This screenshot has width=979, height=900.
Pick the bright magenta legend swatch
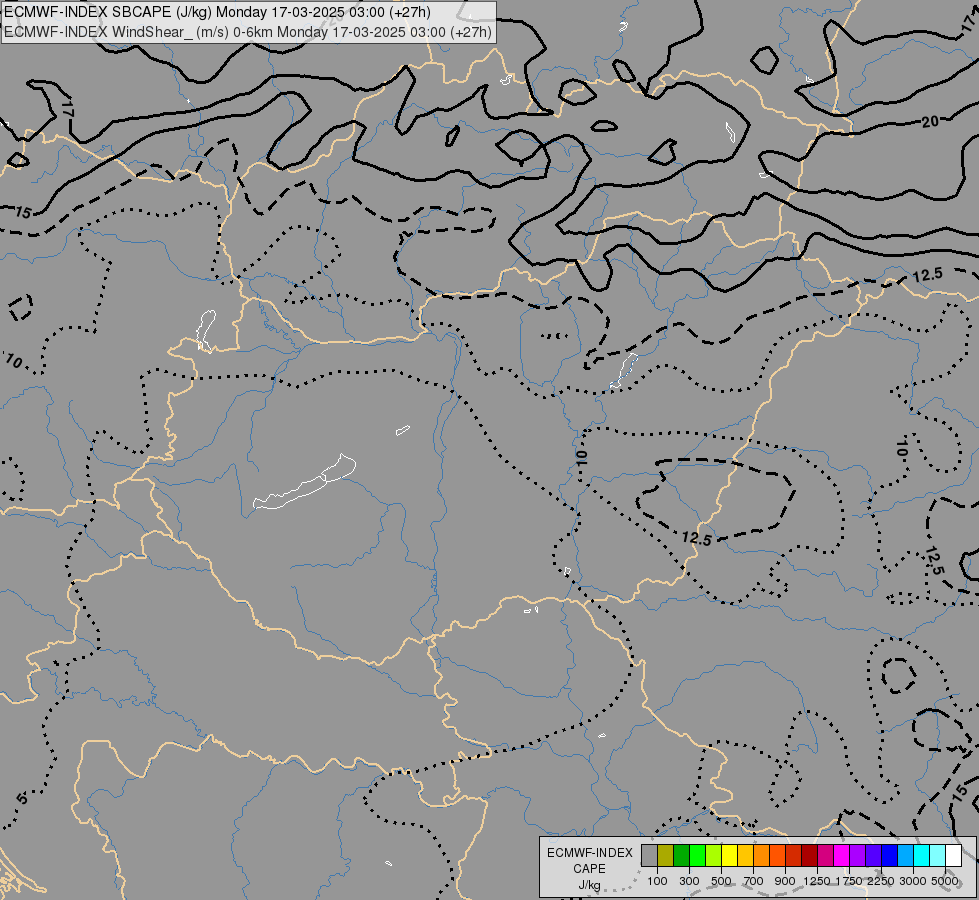[x=842, y=856]
